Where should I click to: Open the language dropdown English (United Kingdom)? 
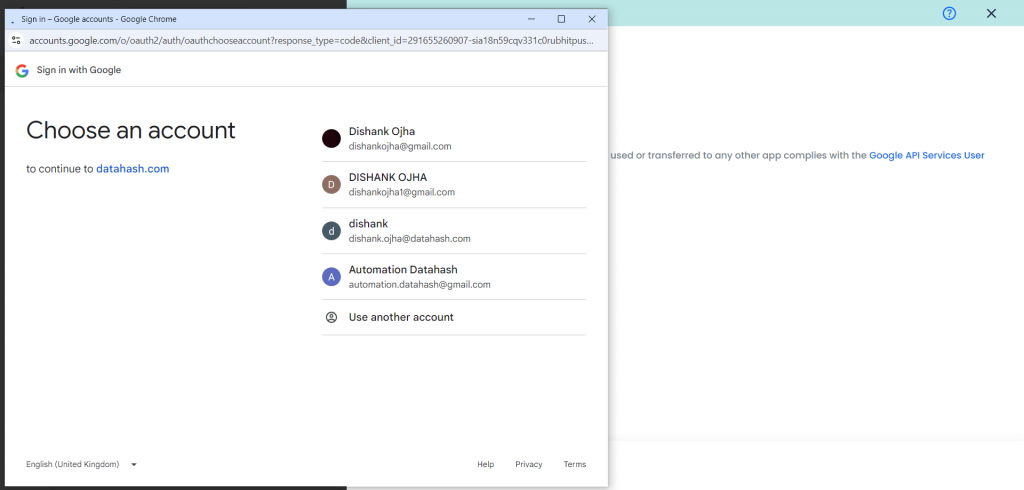[x=82, y=465]
